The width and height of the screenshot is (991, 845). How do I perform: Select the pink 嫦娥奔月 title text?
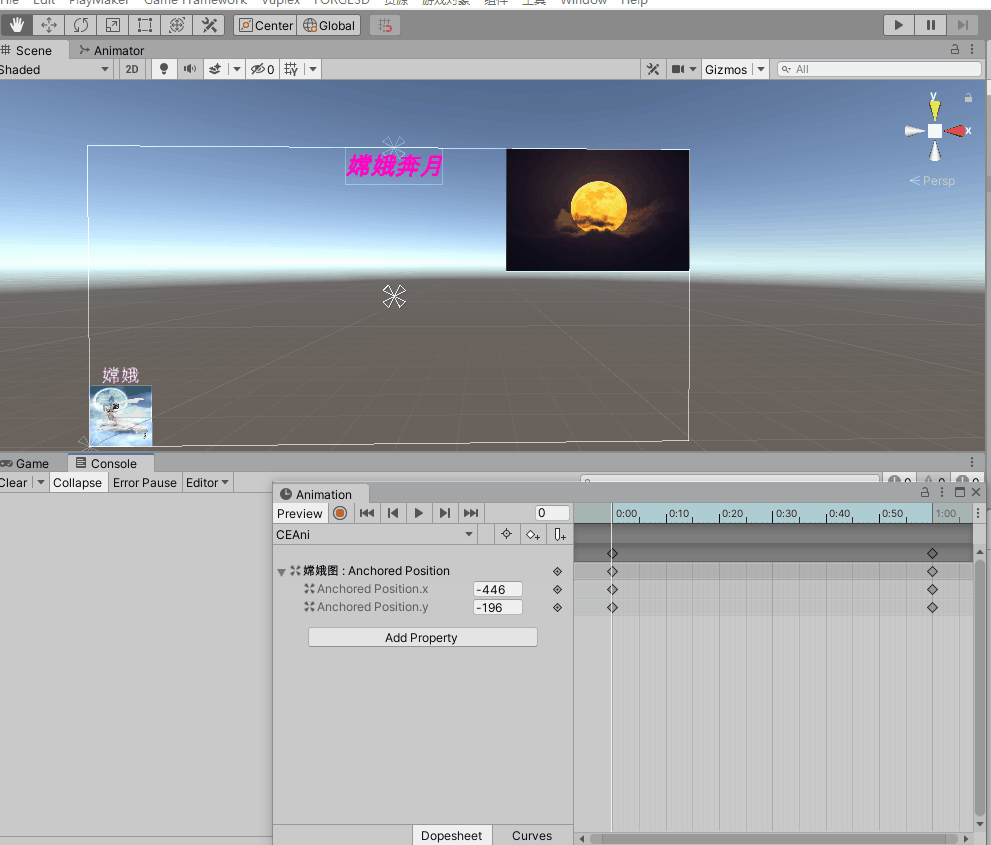(394, 166)
